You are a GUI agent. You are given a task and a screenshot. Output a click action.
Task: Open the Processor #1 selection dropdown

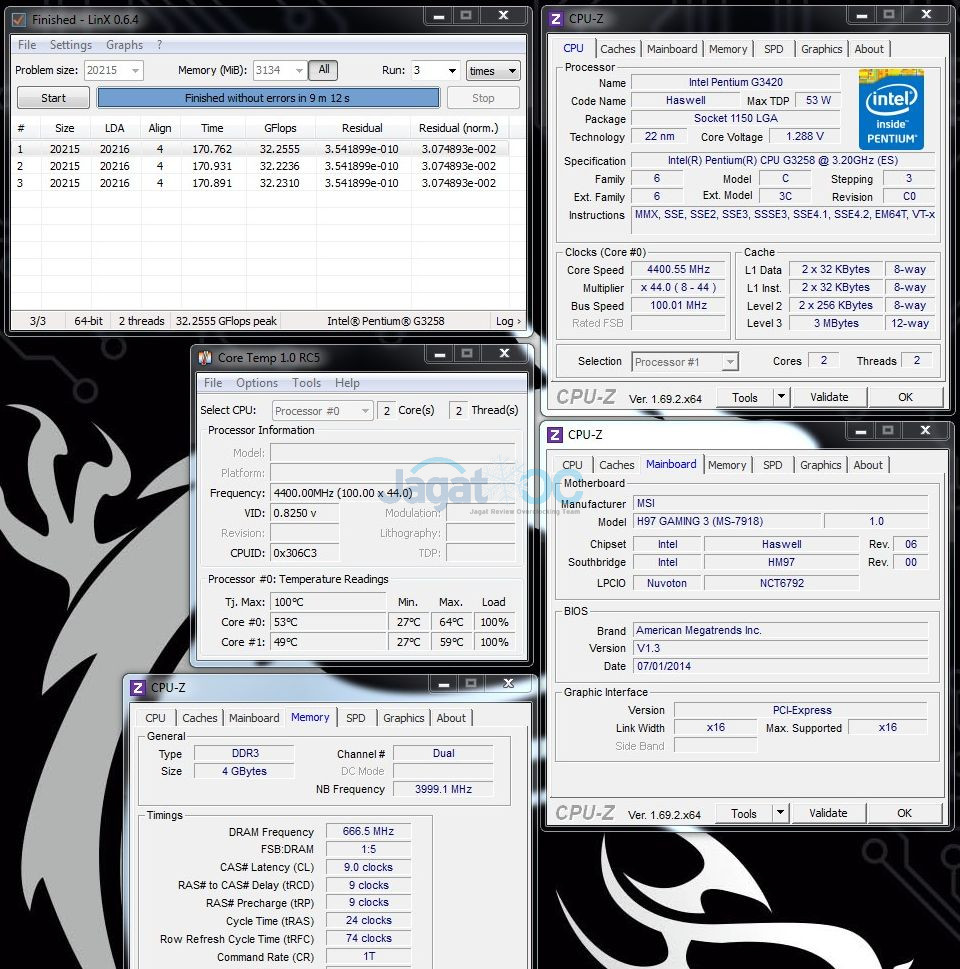point(729,362)
